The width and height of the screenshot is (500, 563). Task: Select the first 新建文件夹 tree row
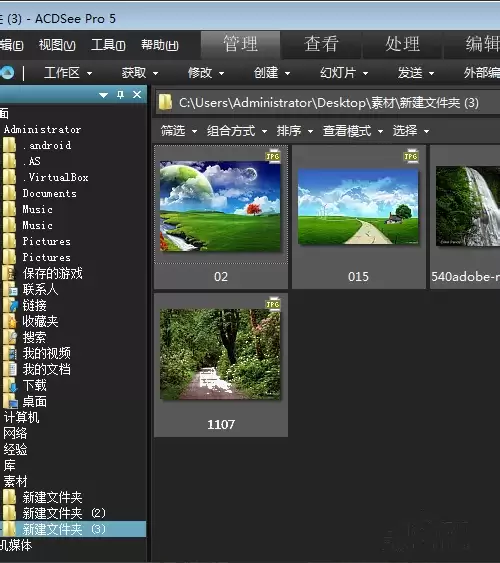point(53,497)
